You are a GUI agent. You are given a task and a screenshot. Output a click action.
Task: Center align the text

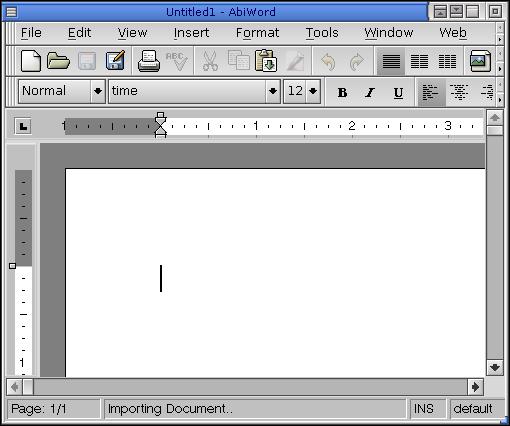pyautogui.click(x=459, y=92)
